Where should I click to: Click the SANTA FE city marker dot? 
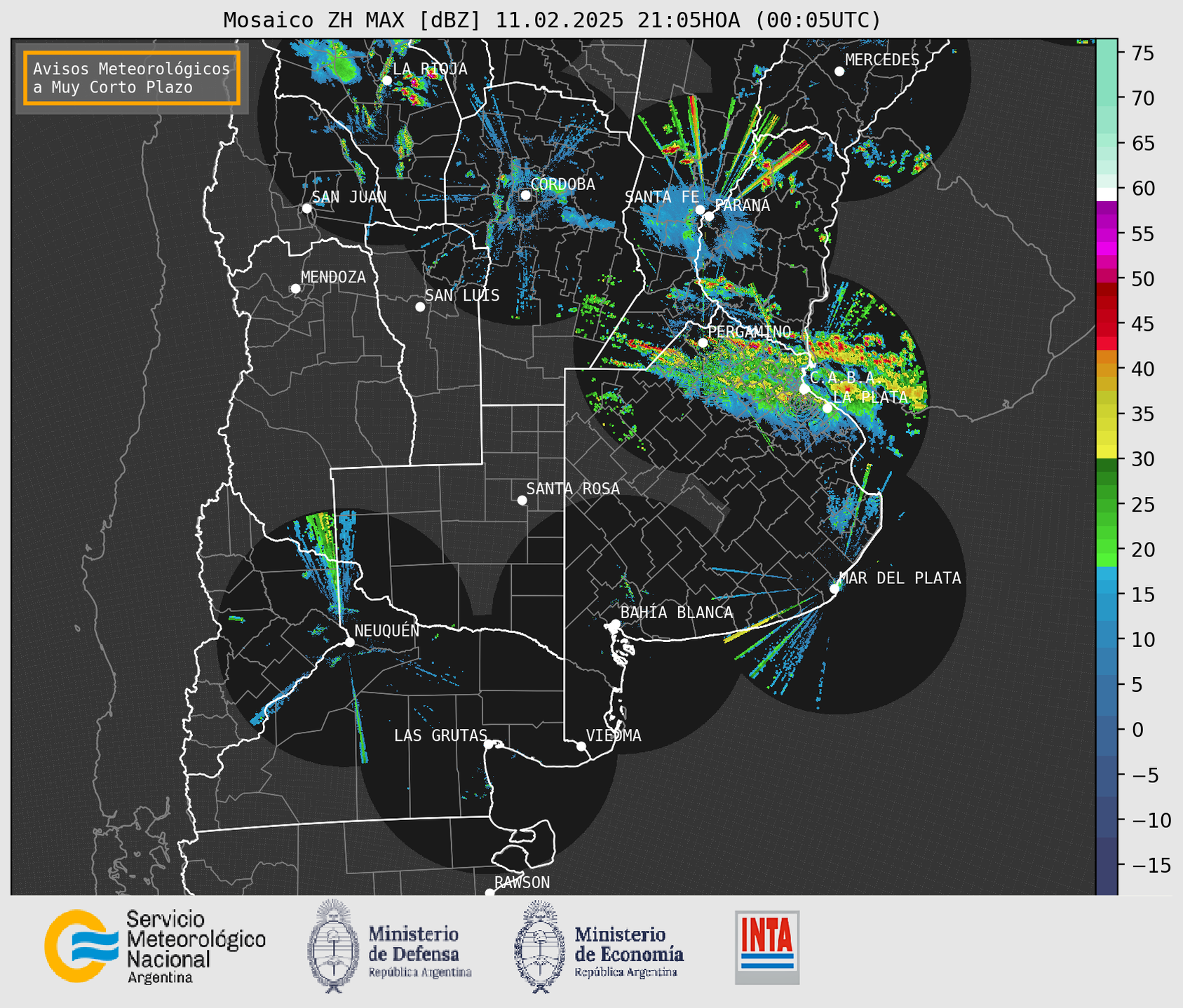tap(700, 210)
